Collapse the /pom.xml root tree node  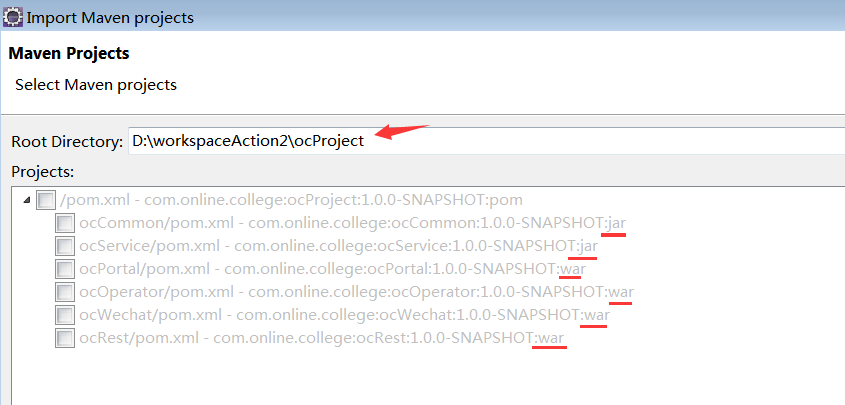[26, 200]
